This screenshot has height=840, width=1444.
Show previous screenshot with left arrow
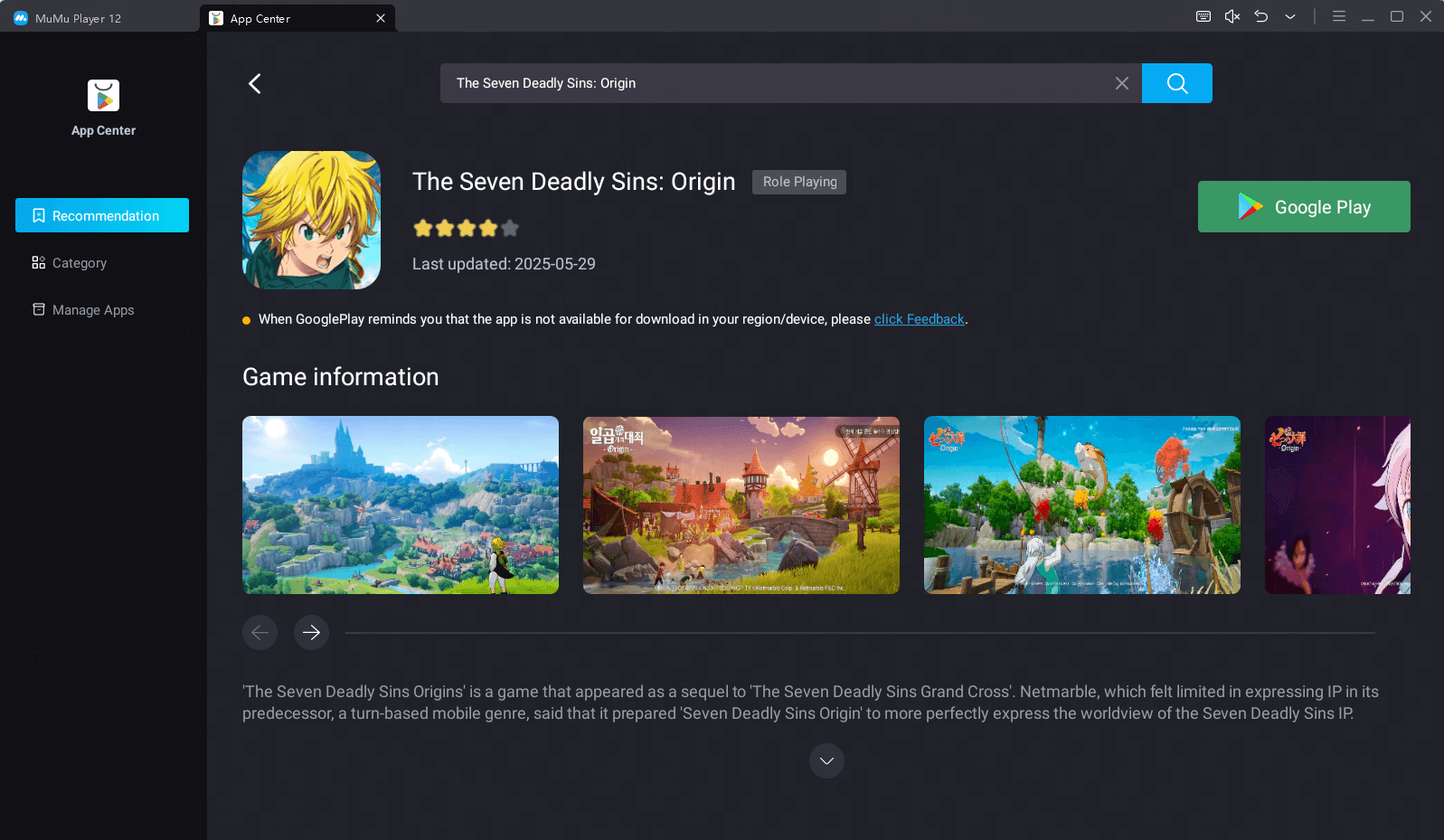point(260,632)
